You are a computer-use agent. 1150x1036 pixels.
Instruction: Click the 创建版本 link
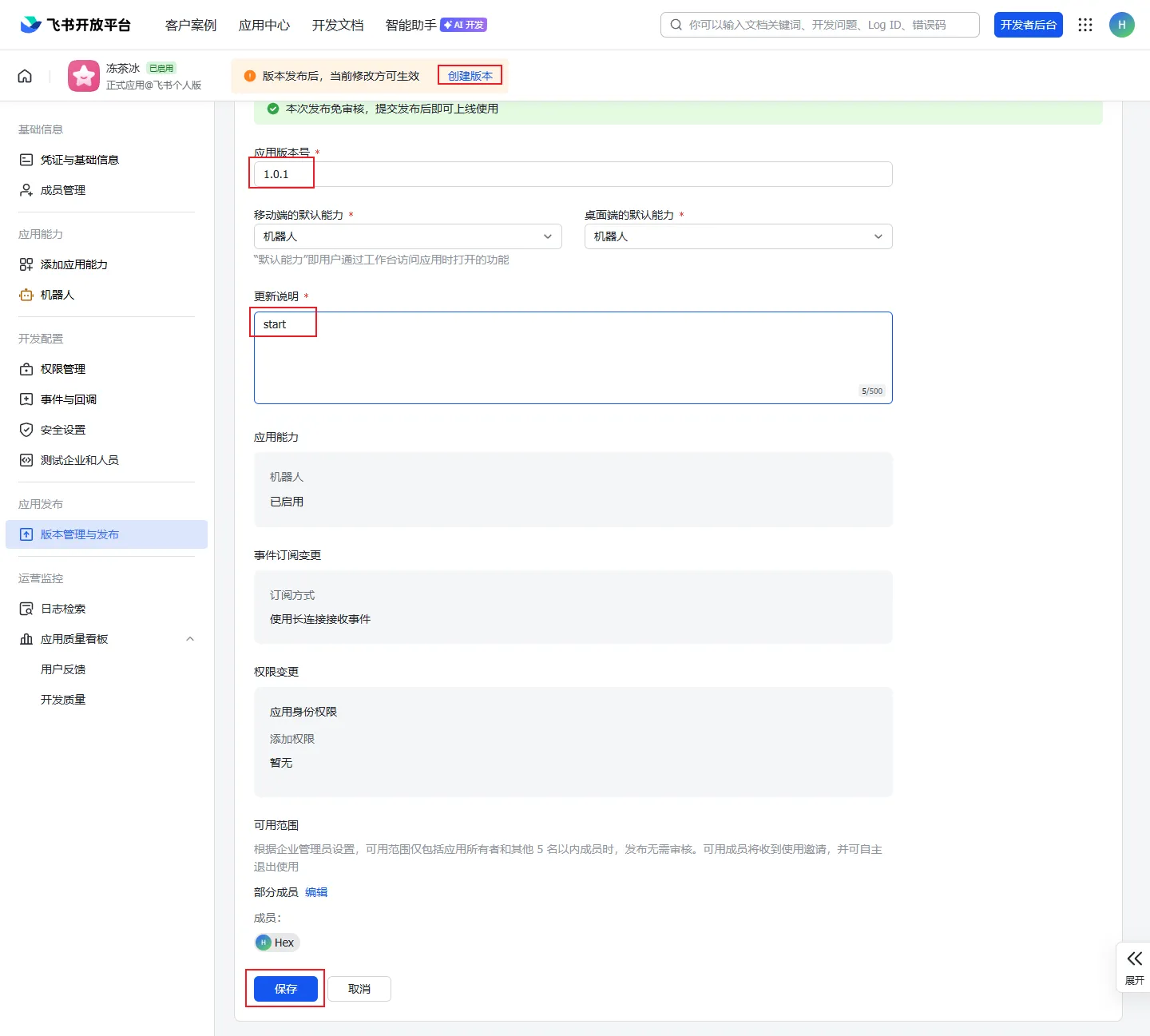[x=470, y=76]
